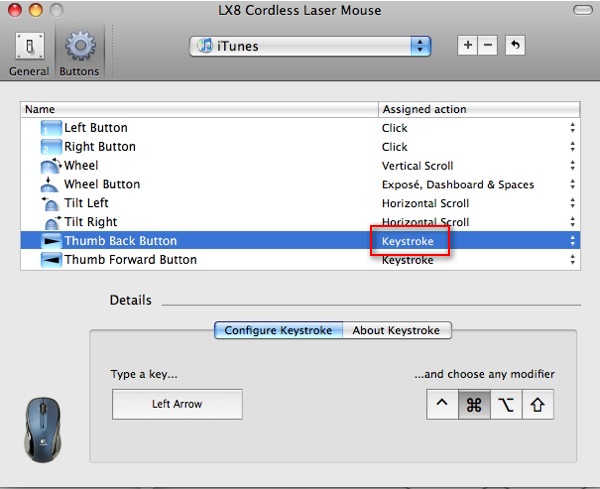Click the Tilt Left row icon
The image size is (600, 489).
(x=50, y=203)
